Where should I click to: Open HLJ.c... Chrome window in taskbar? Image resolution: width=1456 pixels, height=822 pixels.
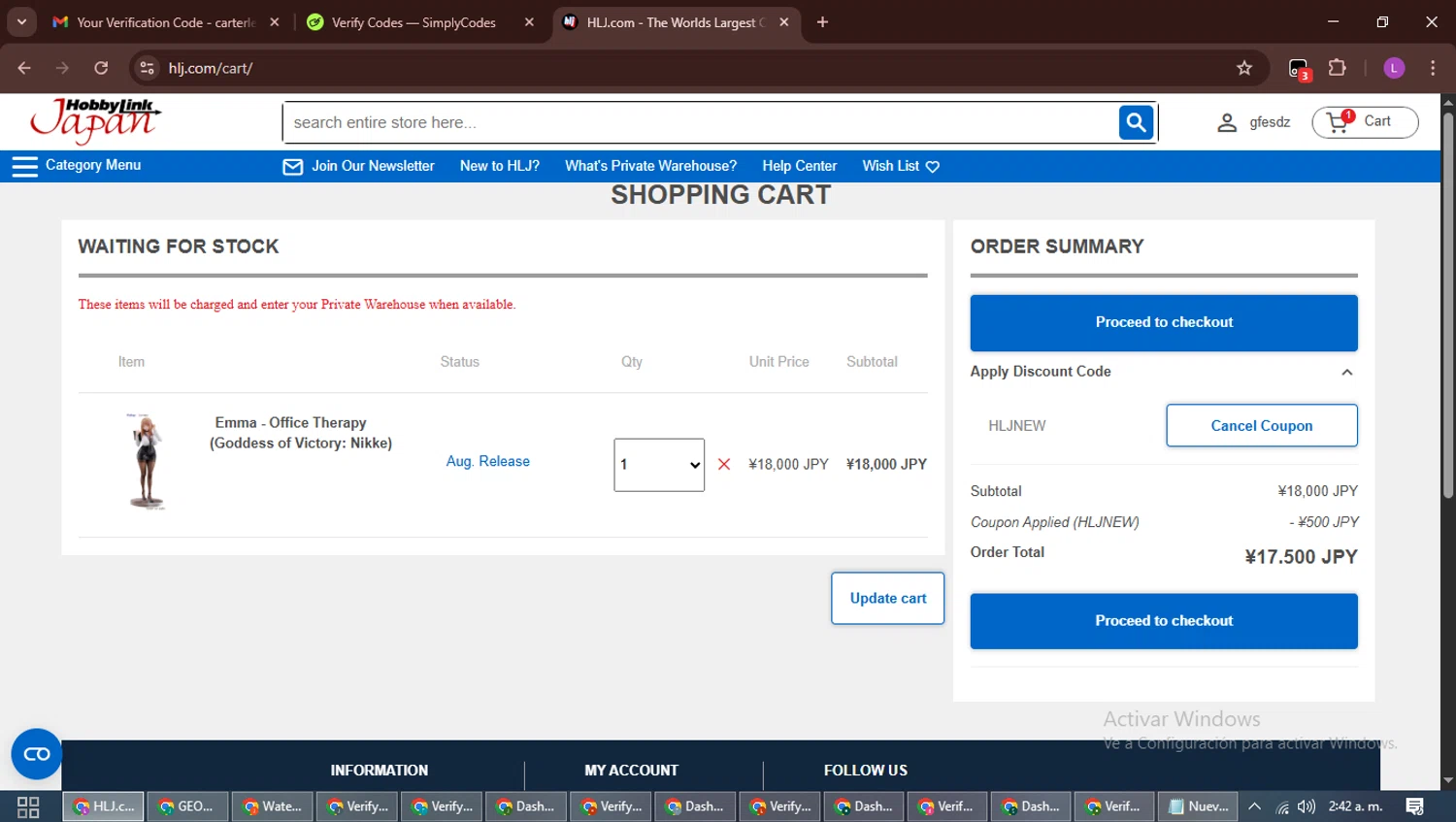pos(104,806)
